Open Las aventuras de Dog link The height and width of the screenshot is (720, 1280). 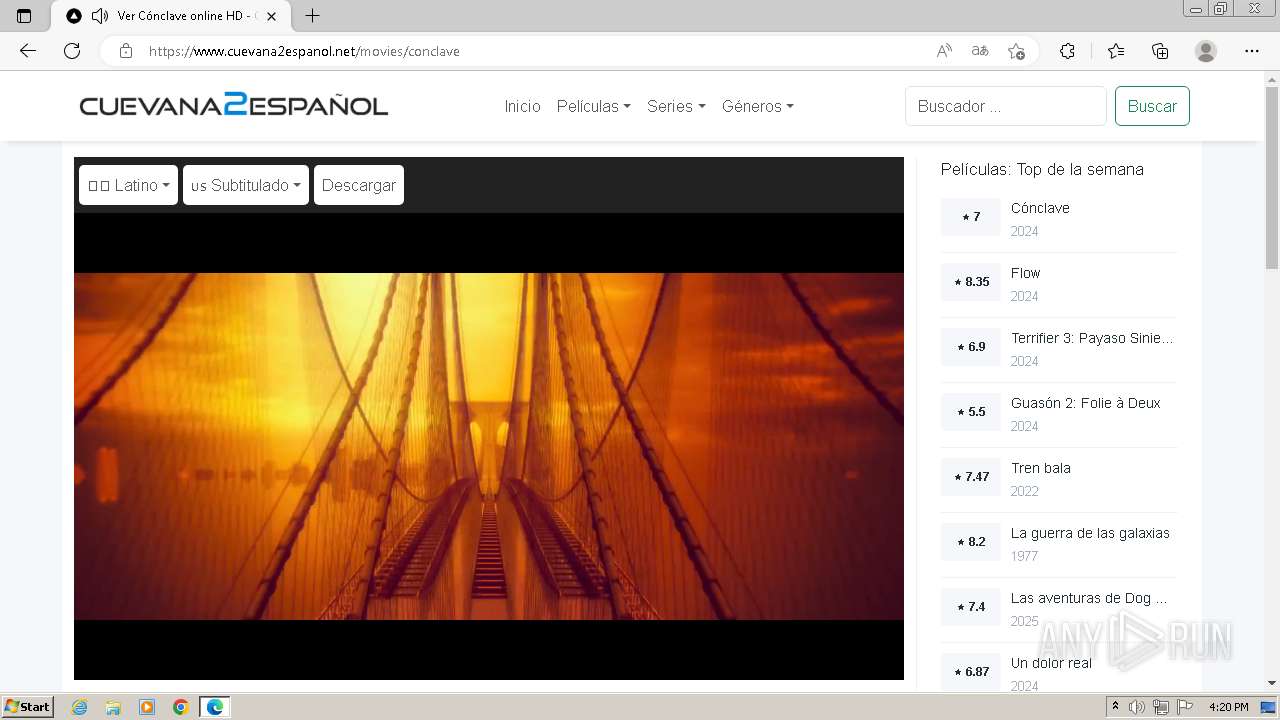(x=1088, y=598)
